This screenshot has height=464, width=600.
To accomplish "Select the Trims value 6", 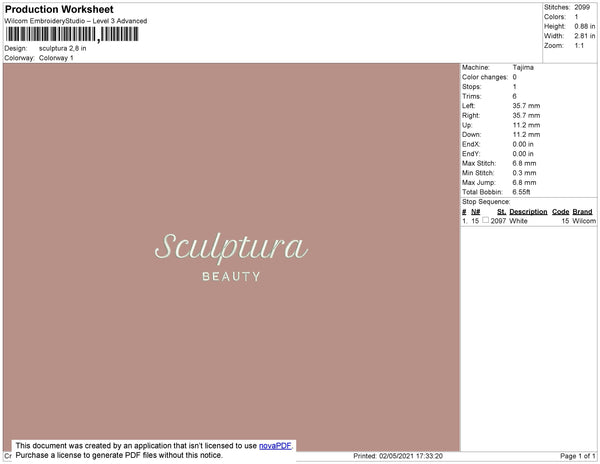I will [x=515, y=96].
